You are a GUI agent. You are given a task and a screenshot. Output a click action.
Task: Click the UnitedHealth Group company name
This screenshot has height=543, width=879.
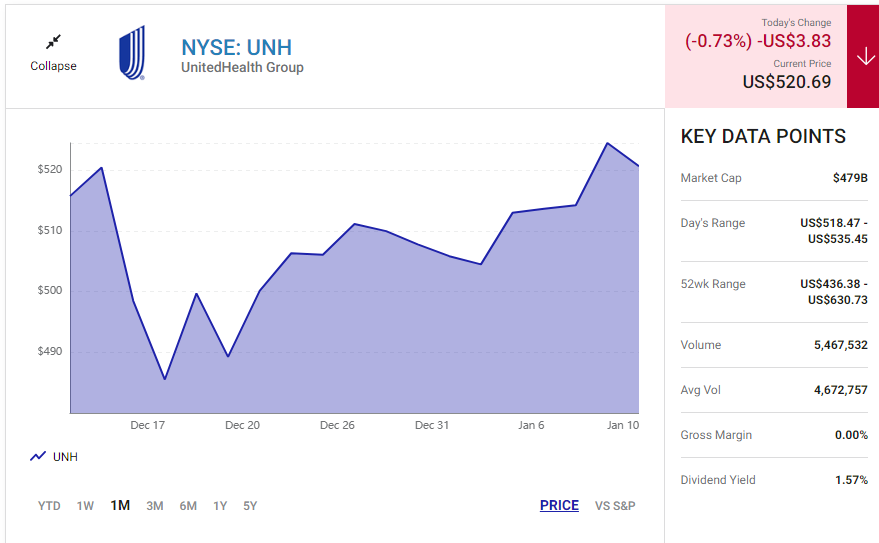click(242, 67)
